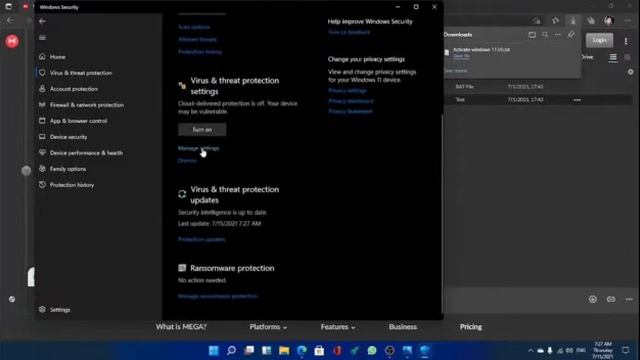Open the Pricing page link

[471, 327]
